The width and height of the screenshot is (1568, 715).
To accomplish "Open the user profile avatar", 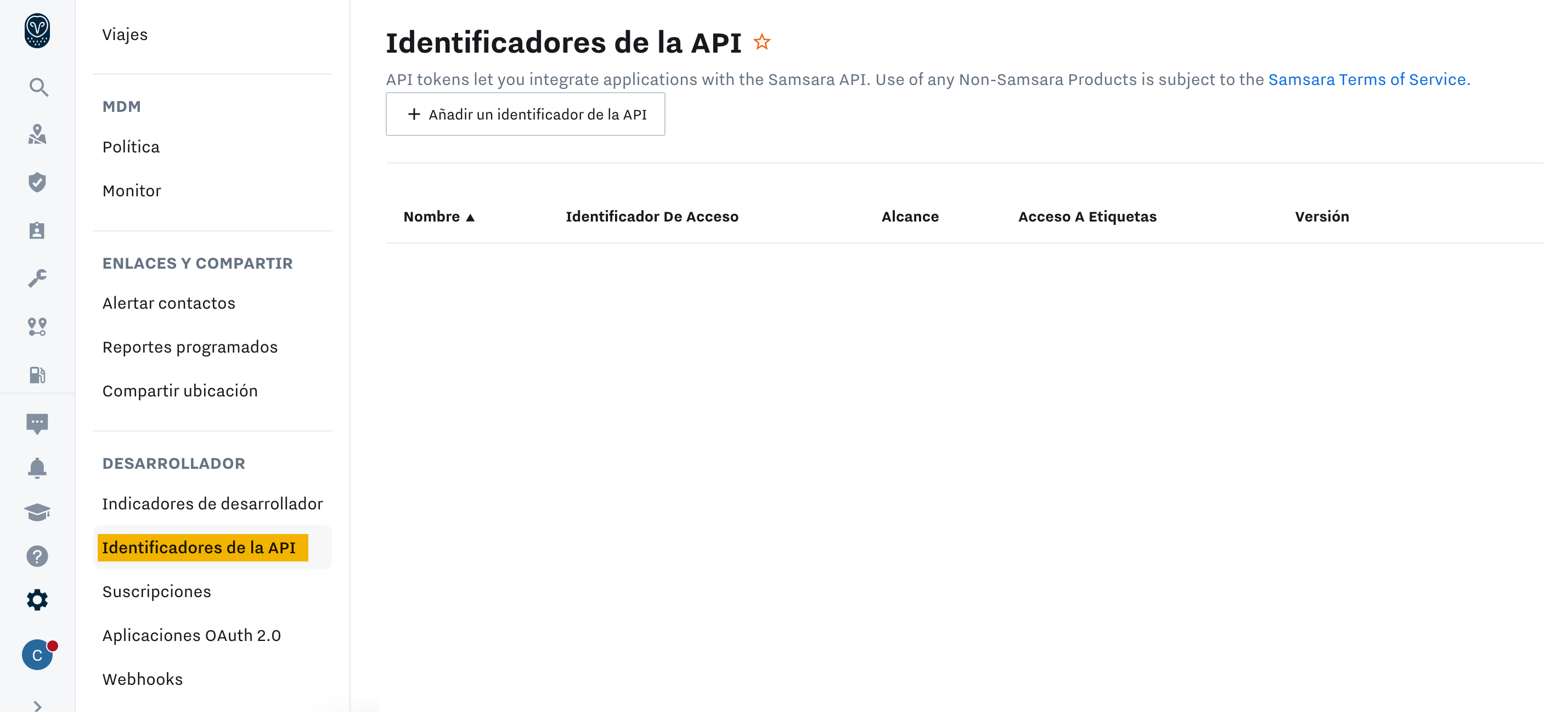I will coord(38,655).
